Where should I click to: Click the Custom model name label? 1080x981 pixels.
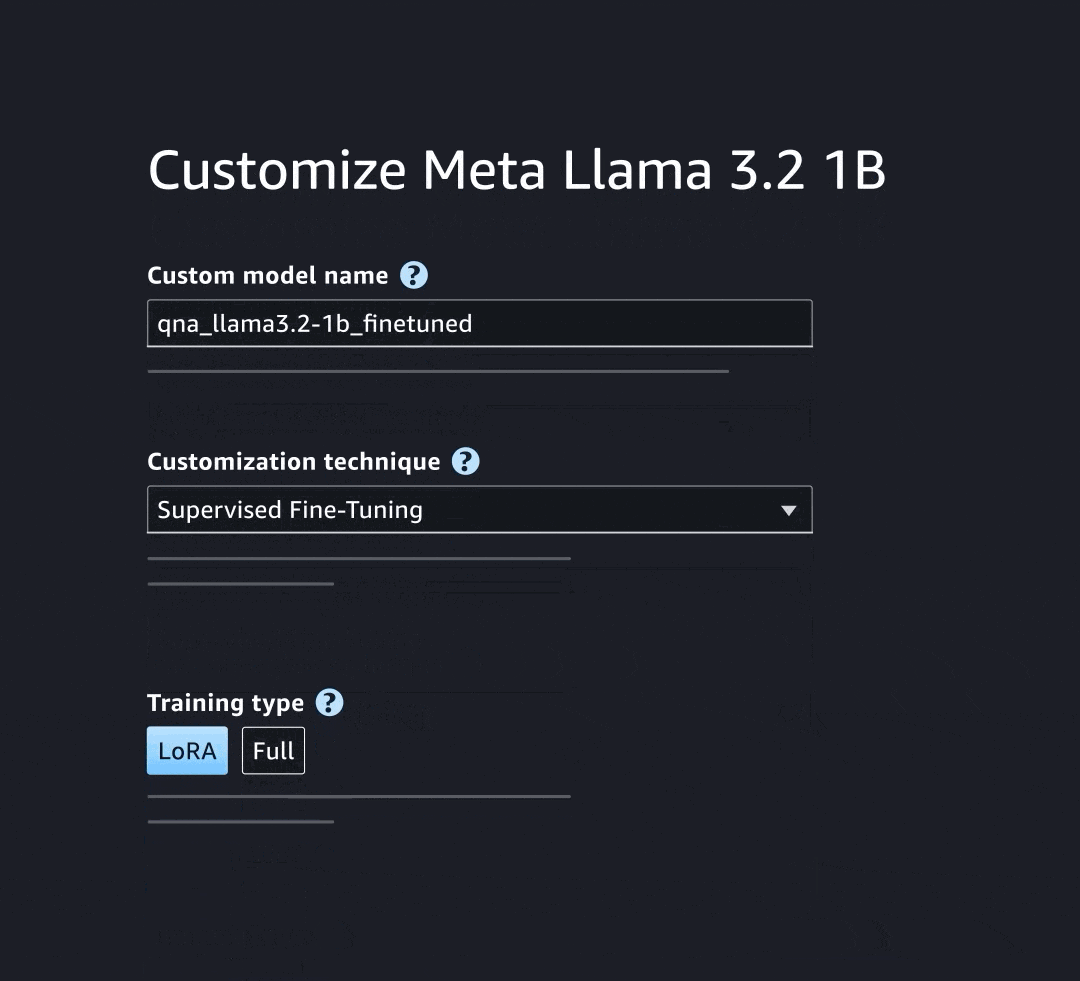point(268,275)
